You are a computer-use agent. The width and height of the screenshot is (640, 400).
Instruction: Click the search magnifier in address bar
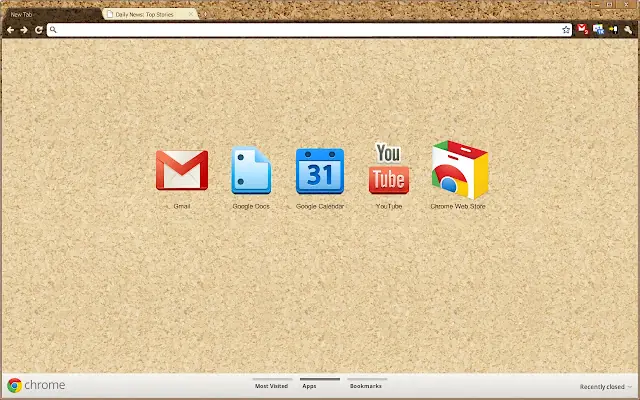(53, 30)
